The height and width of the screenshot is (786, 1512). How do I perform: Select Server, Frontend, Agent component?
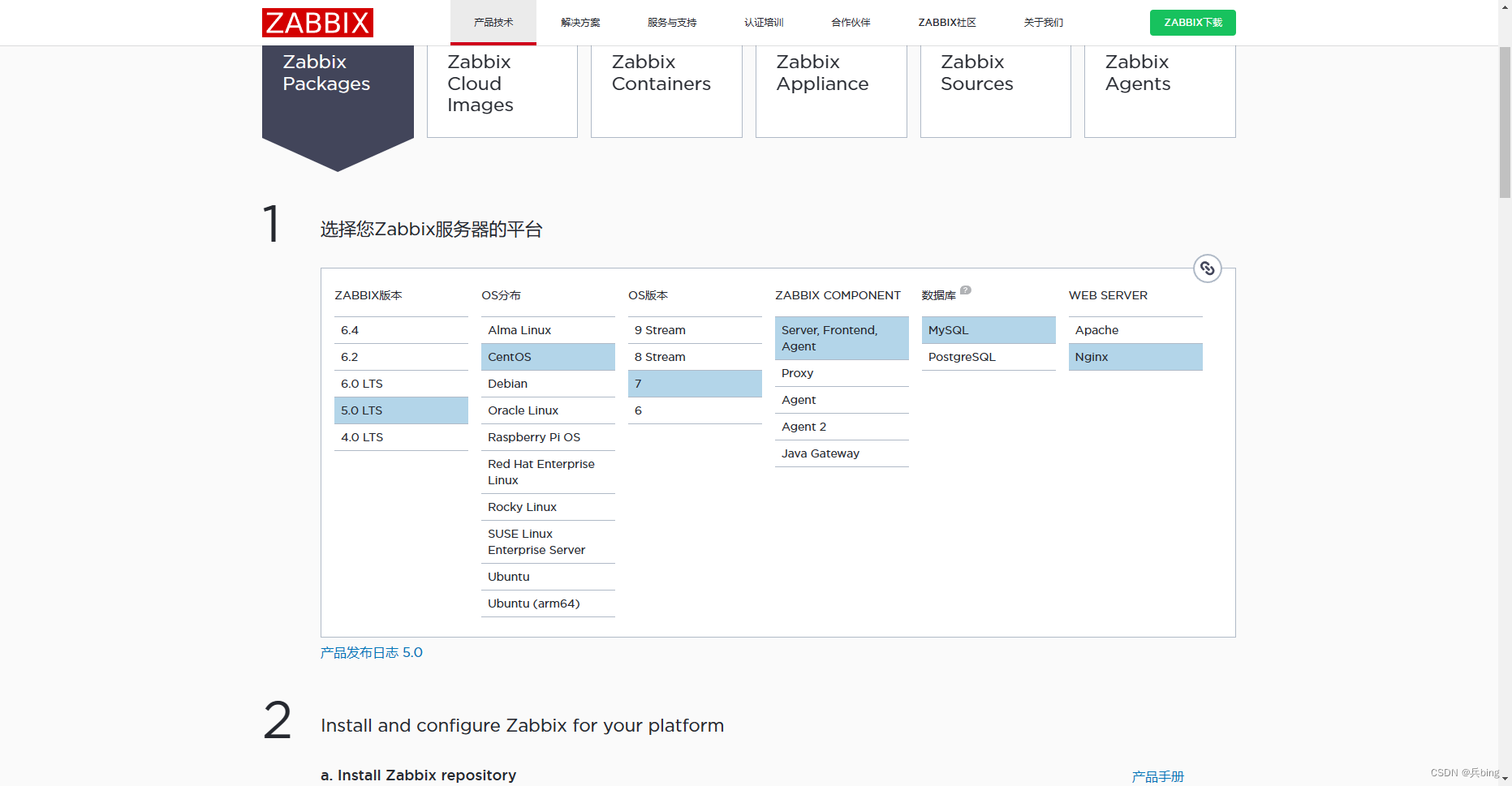click(842, 338)
